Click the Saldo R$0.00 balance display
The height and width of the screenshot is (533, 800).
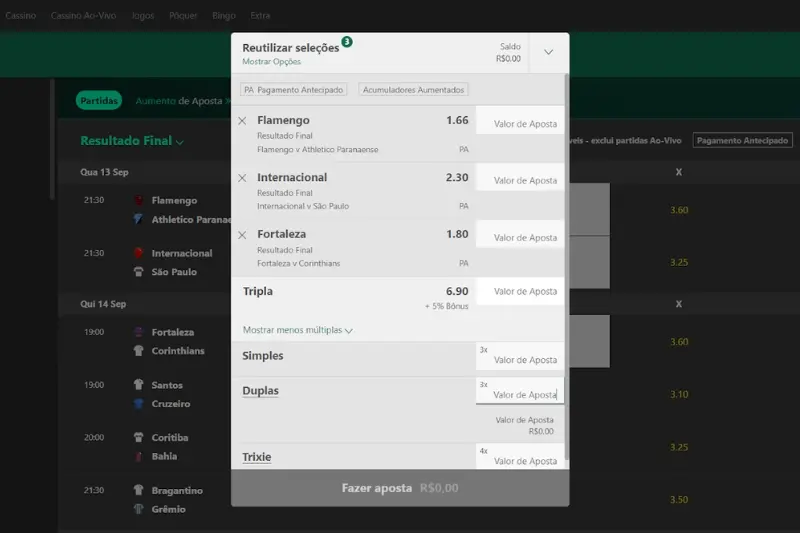point(508,53)
